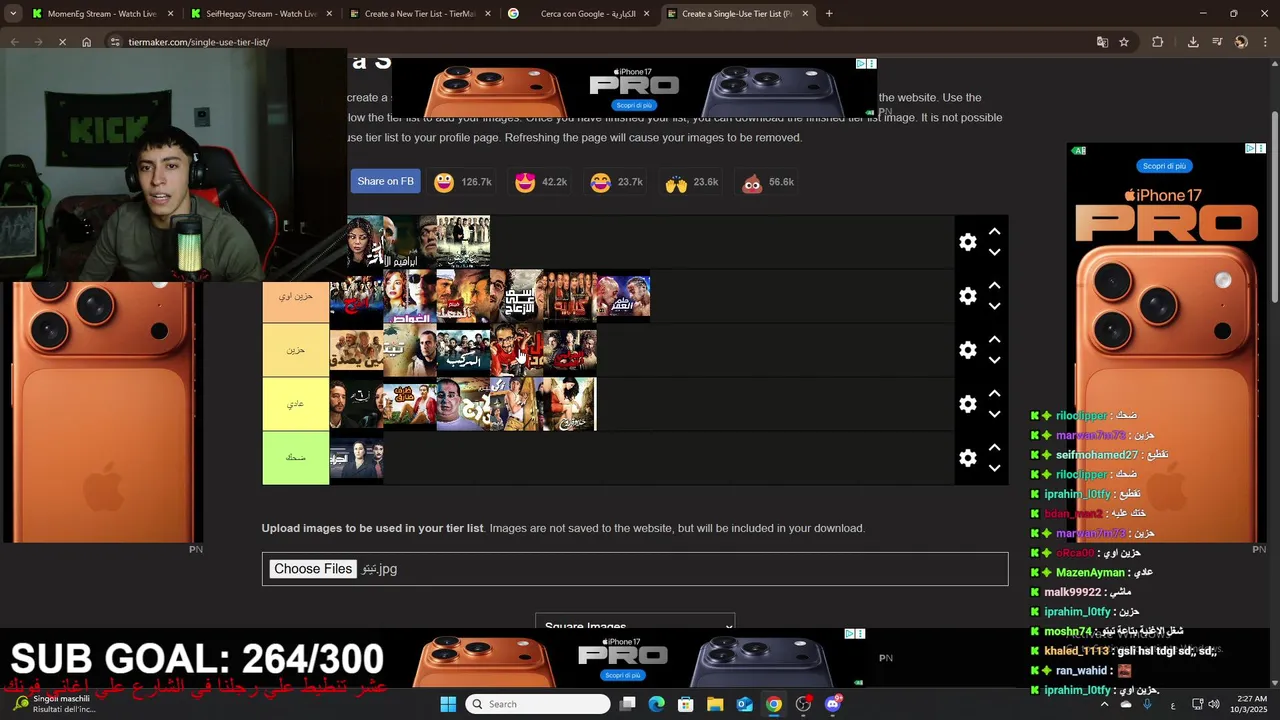This screenshot has width=1280, height=720.
Task: Open settings gear for the ضحك row
Action: pyautogui.click(x=967, y=458)
